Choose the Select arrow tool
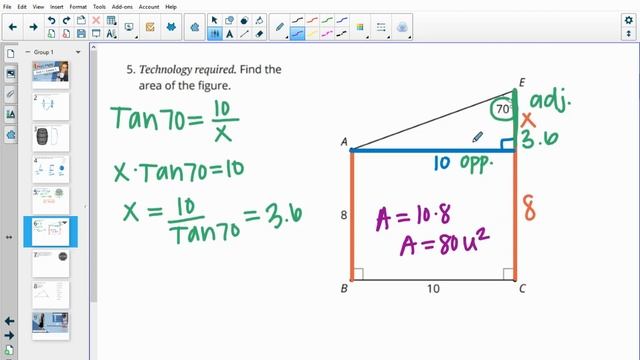Image resolution: width=640 pixels, height=360 pixels. [x=214, y=20]
